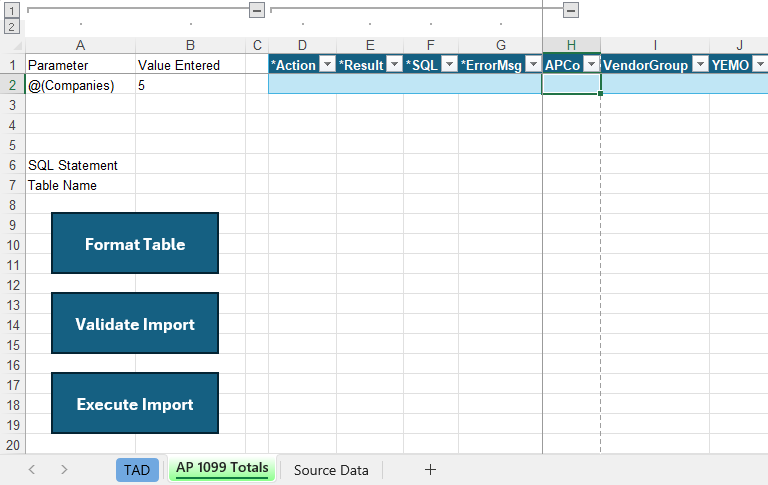Open the Source Data sheet tab
The width and height of the screenshot is (768, 485).
331,470
